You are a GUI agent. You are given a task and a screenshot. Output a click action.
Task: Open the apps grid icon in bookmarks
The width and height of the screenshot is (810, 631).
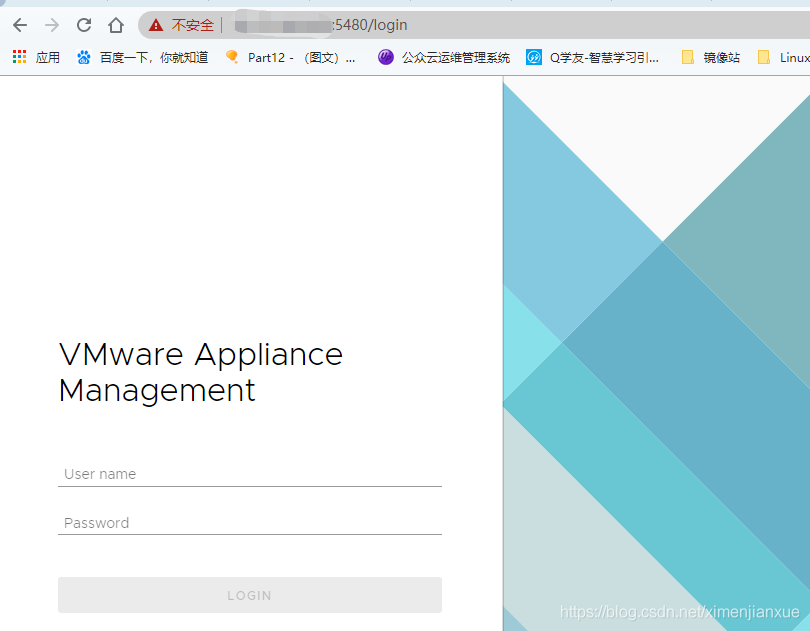tap(20, 57)
